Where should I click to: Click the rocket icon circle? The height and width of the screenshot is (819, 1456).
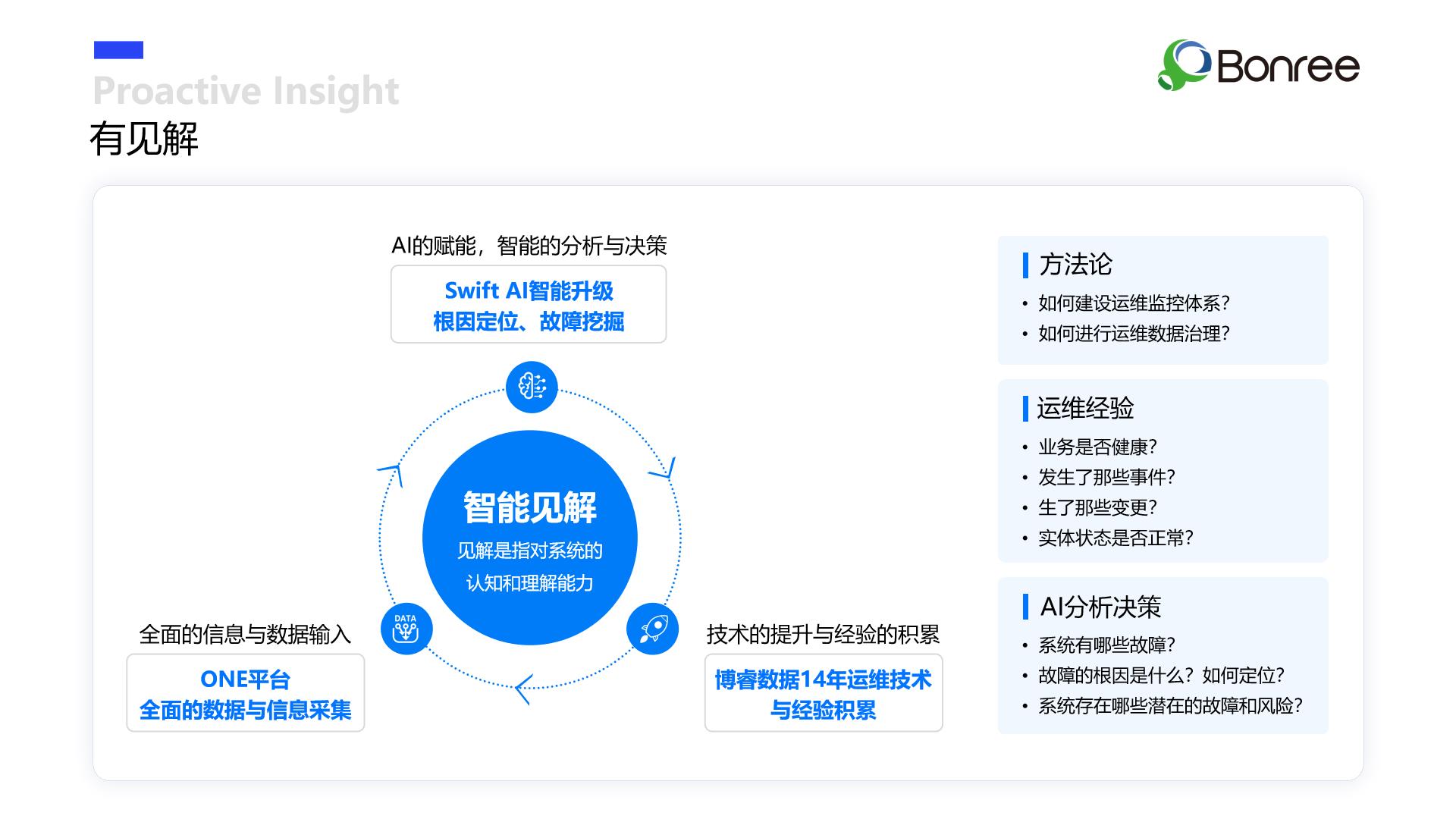[x=652, y=629]
